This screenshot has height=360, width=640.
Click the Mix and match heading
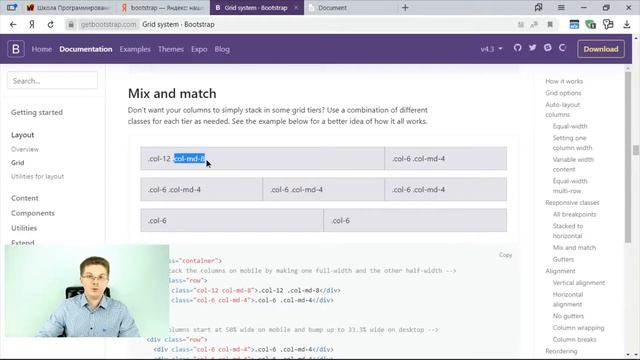172,93
